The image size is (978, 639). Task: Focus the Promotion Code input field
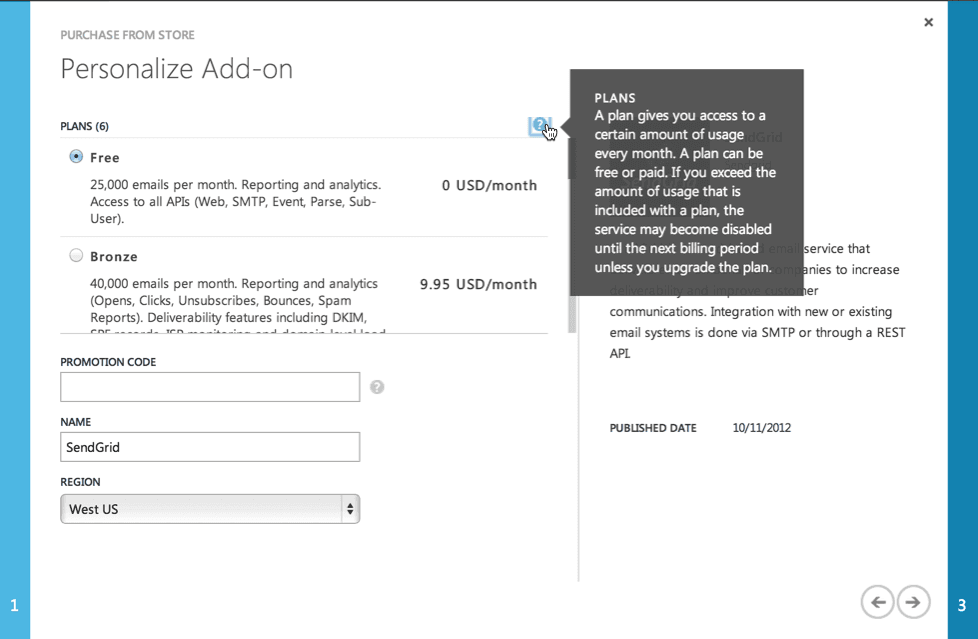(x=210, y=387)
